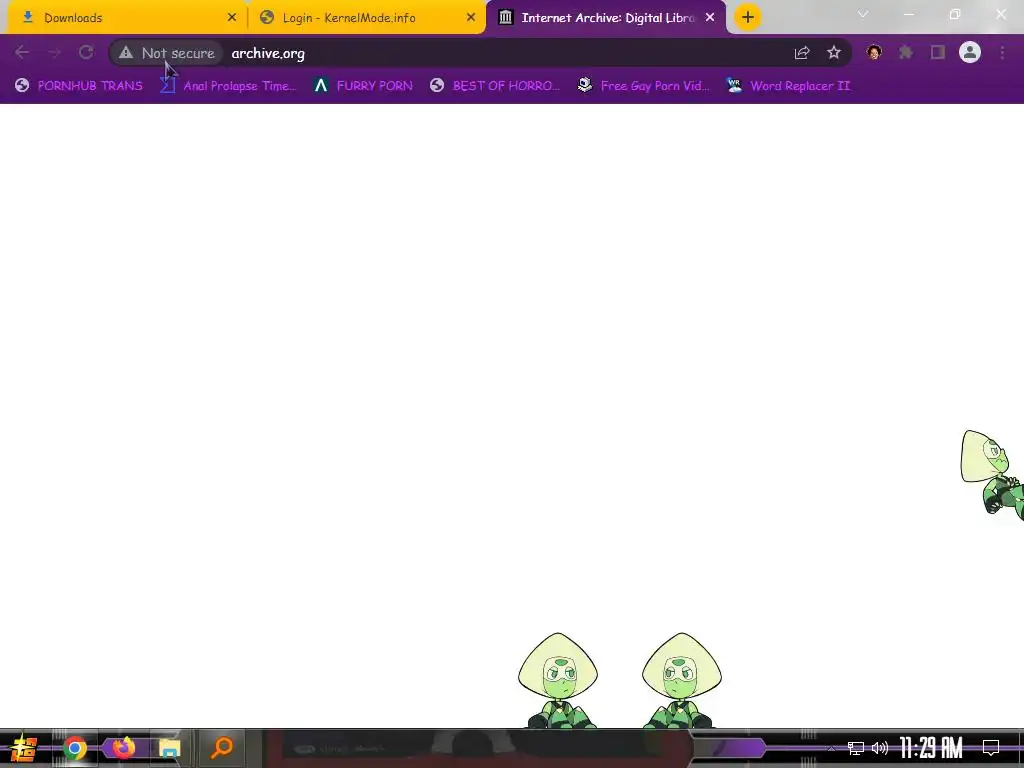Open the notification center icon
The width and height of the screenshot is (1024, 768).
click(991, 748)
